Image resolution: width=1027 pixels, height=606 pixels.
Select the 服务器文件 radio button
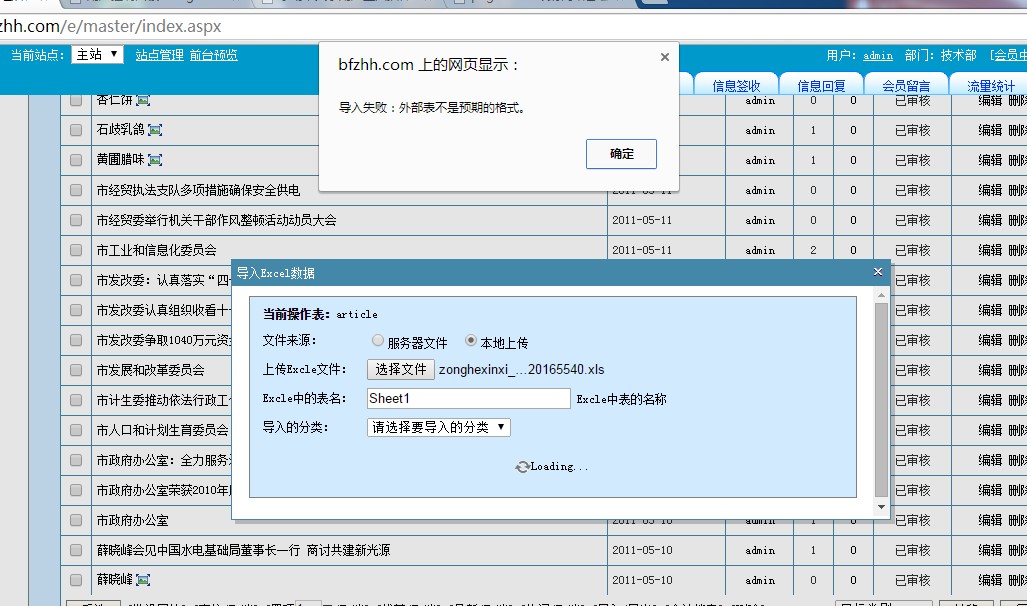pyautogui.click(x=378, y=342)
